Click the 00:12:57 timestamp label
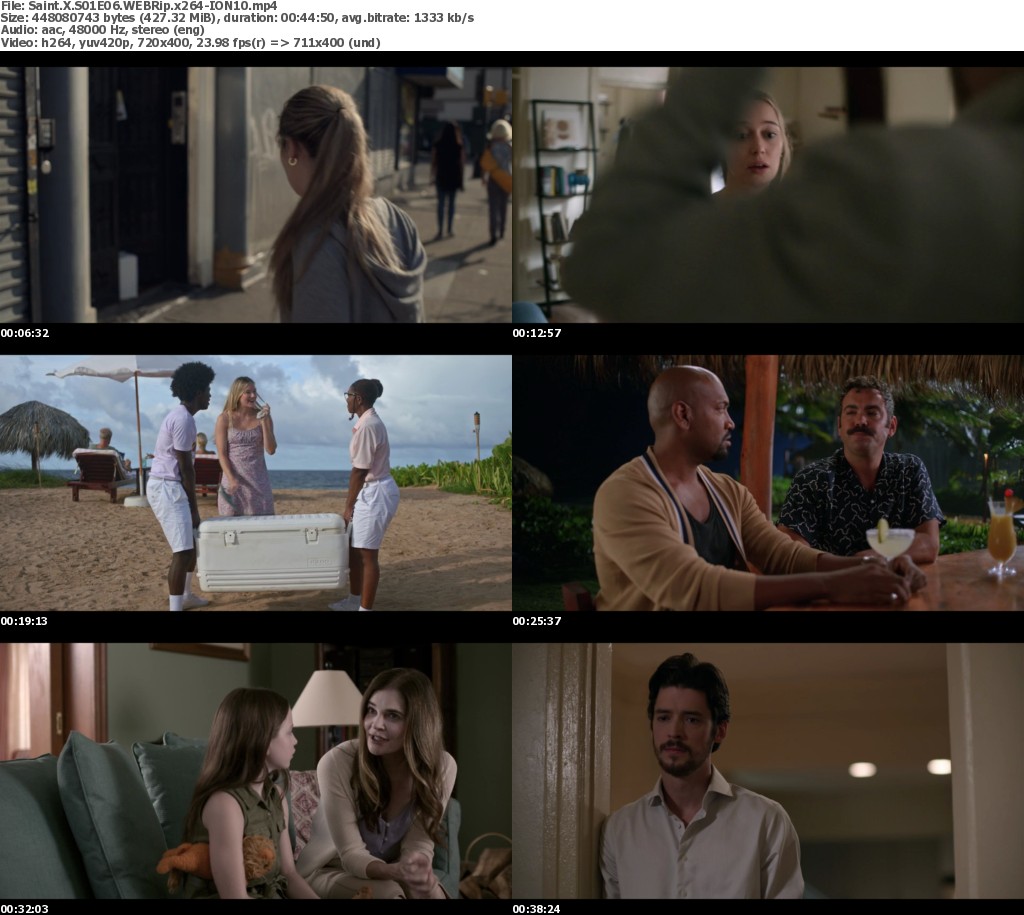Image resolution: width=1024 pixels, height=915 pixels. tap(536, 333)
